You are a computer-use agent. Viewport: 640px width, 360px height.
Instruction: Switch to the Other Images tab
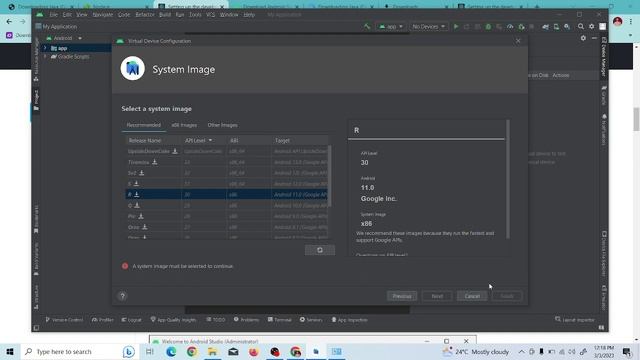click(222, 125)
